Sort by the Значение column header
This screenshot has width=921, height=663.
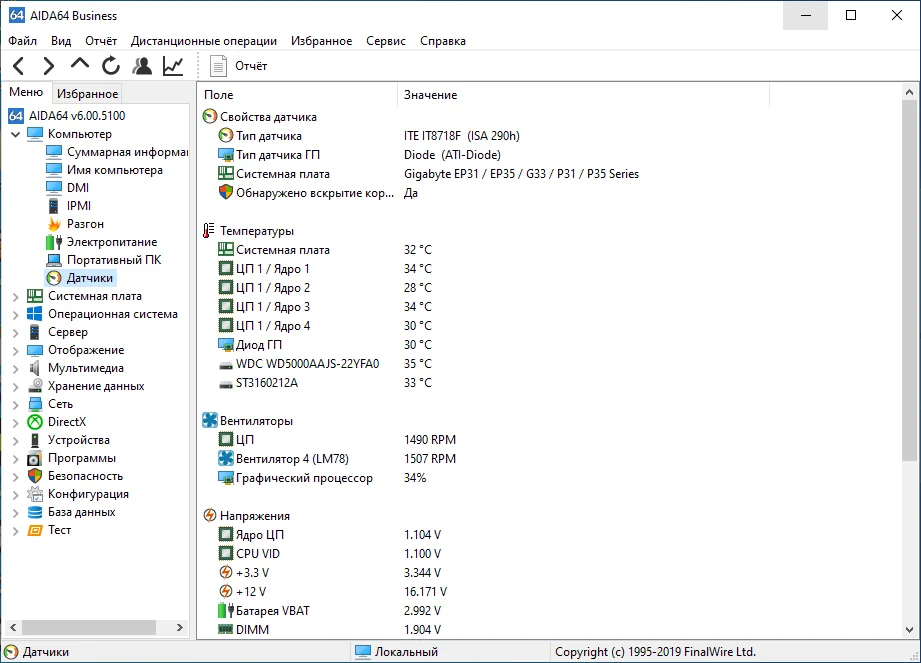point(584,95)
